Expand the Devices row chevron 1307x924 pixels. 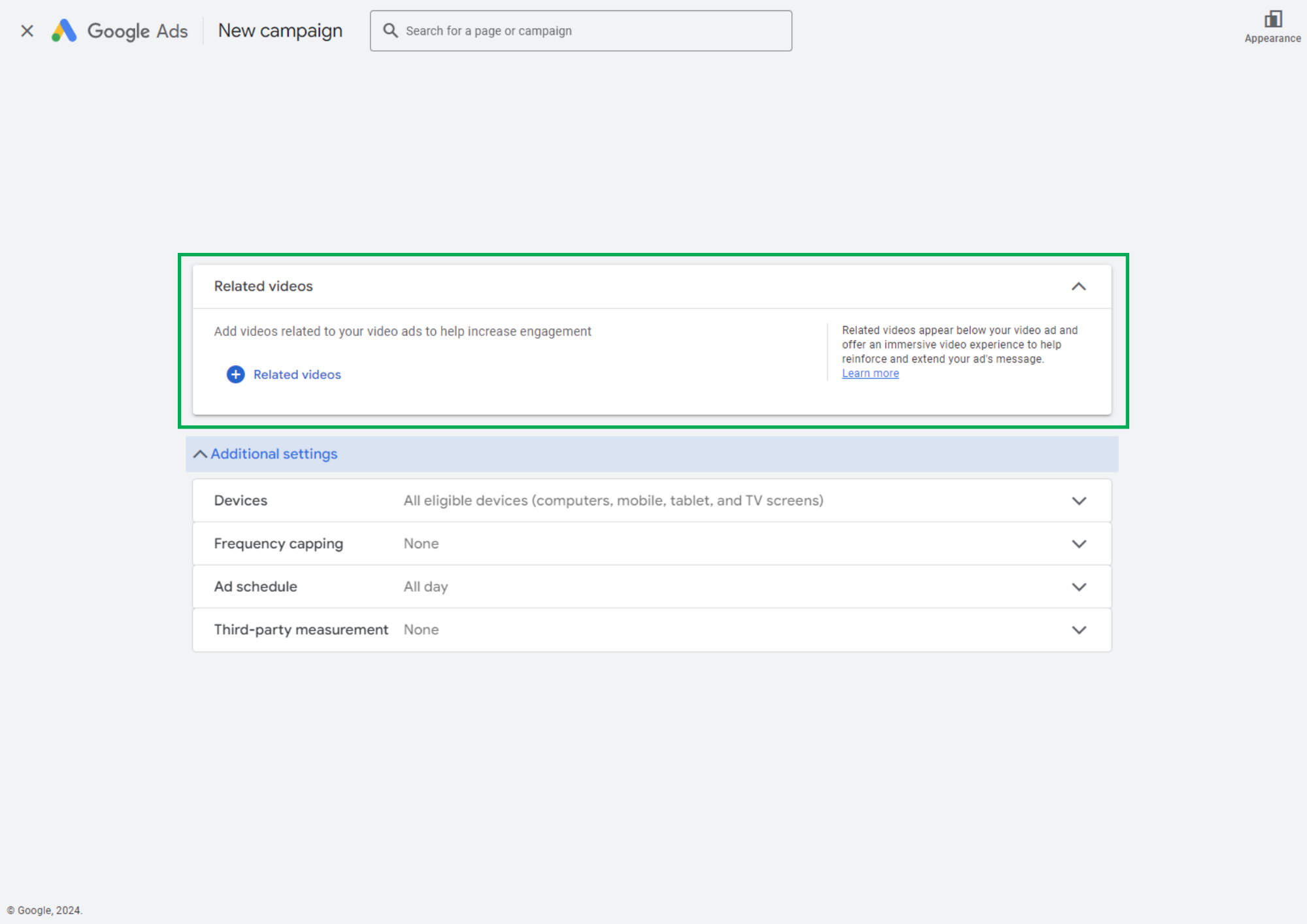pos(1078,501)
